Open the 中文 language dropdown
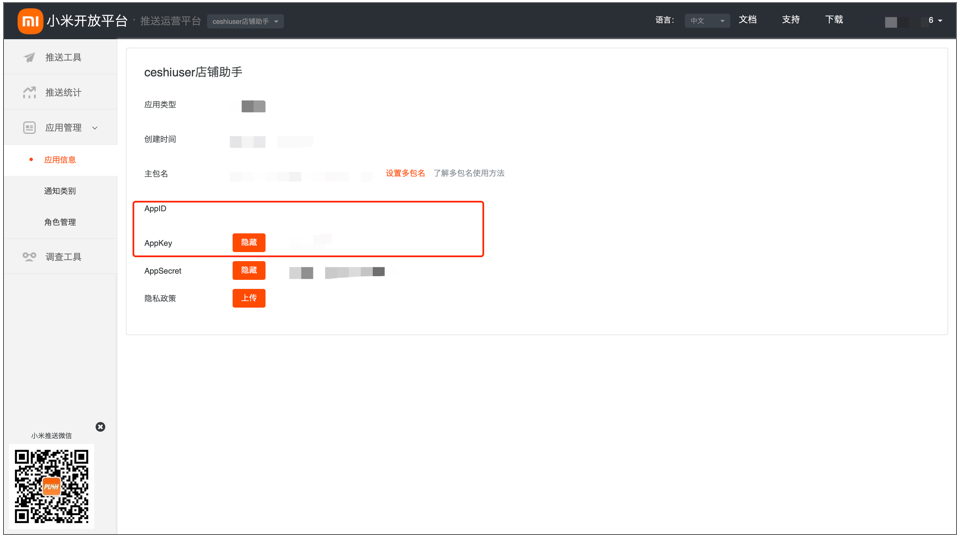This screenshot has height=540, width=960. [x=706, y=21]
